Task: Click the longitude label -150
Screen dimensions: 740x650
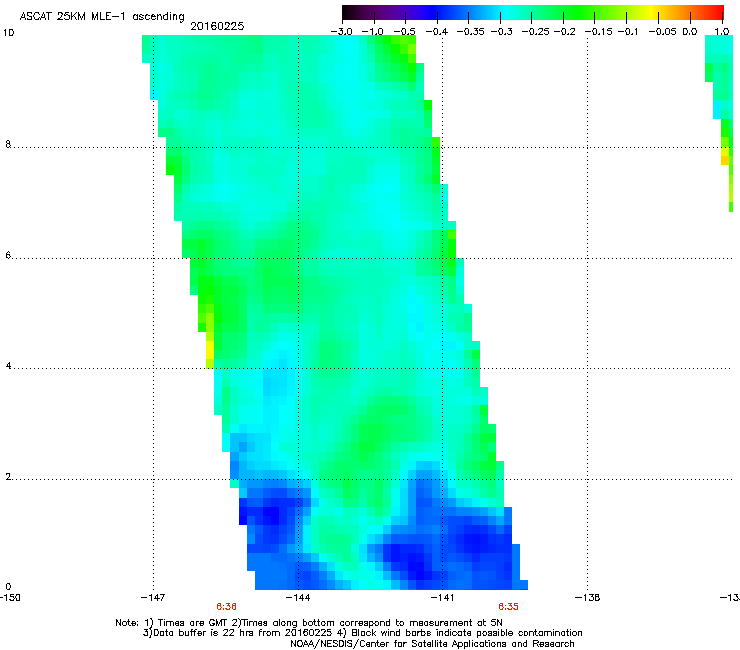Action: coord(10,598)
